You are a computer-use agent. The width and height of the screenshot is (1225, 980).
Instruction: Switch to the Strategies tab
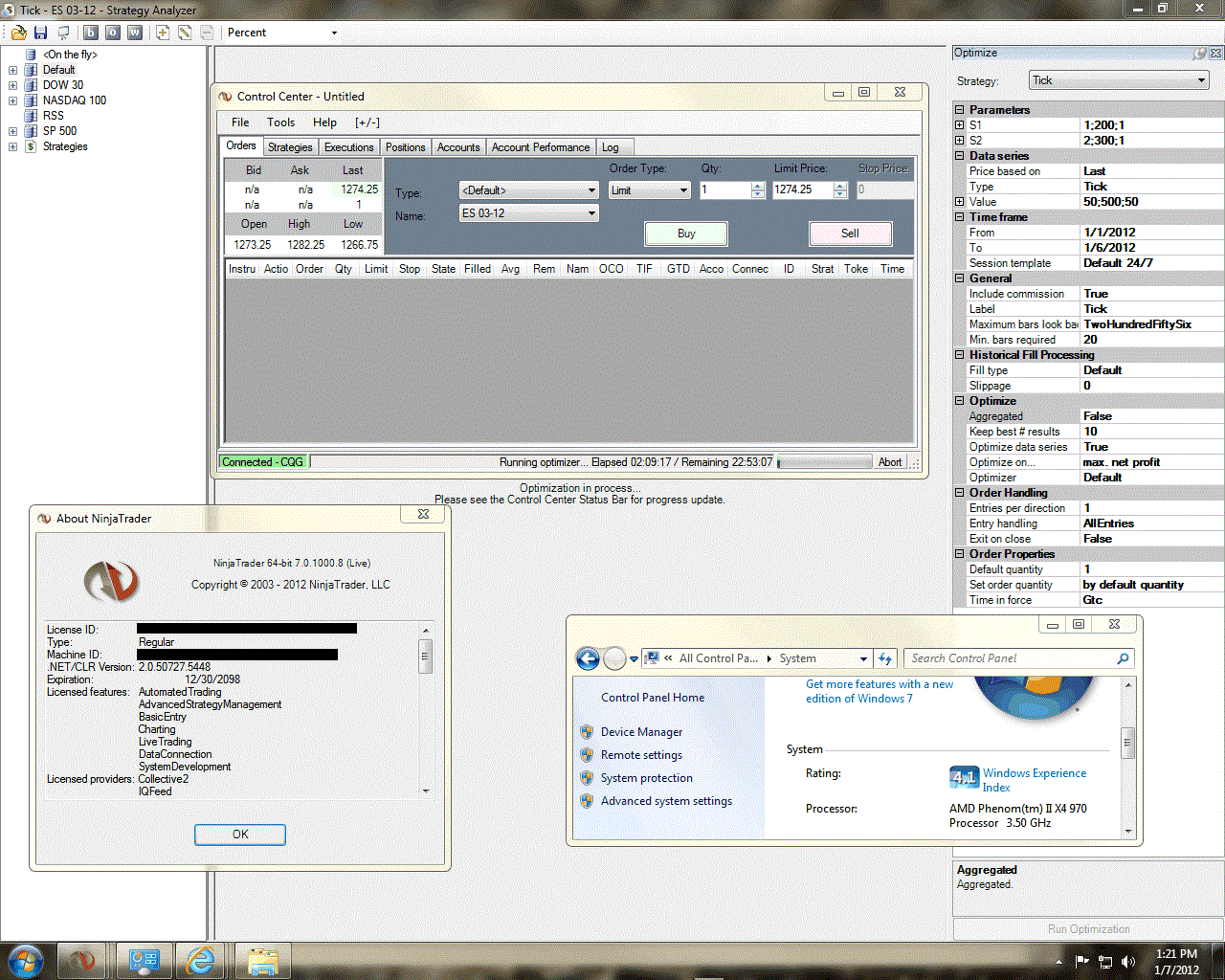click(290, 147)
